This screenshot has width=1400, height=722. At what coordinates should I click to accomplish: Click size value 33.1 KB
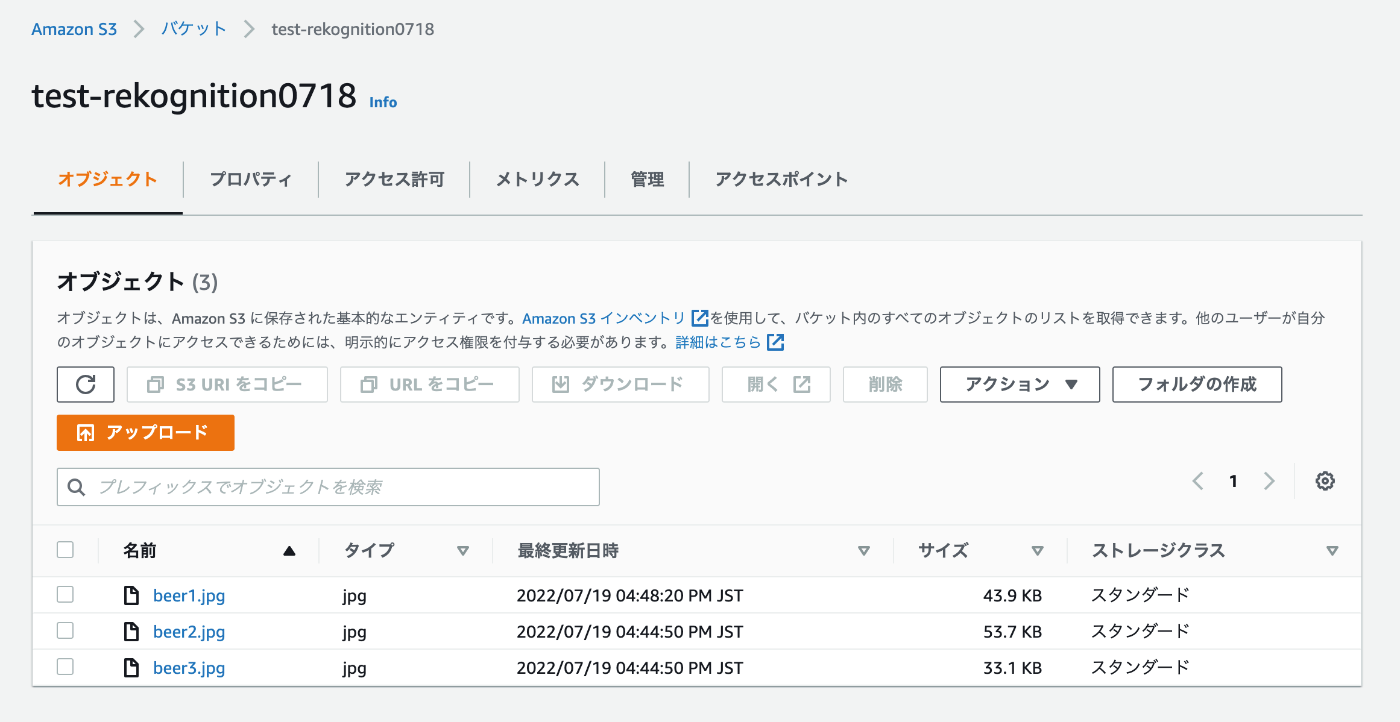[1012, 668]
